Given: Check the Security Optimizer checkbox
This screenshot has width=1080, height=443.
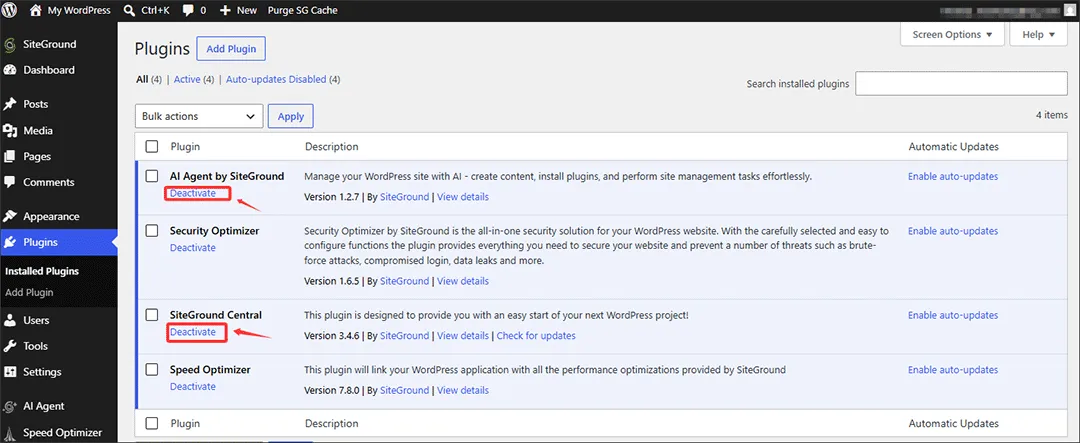Looking at the screenshot, I should (x=152, y=231).
